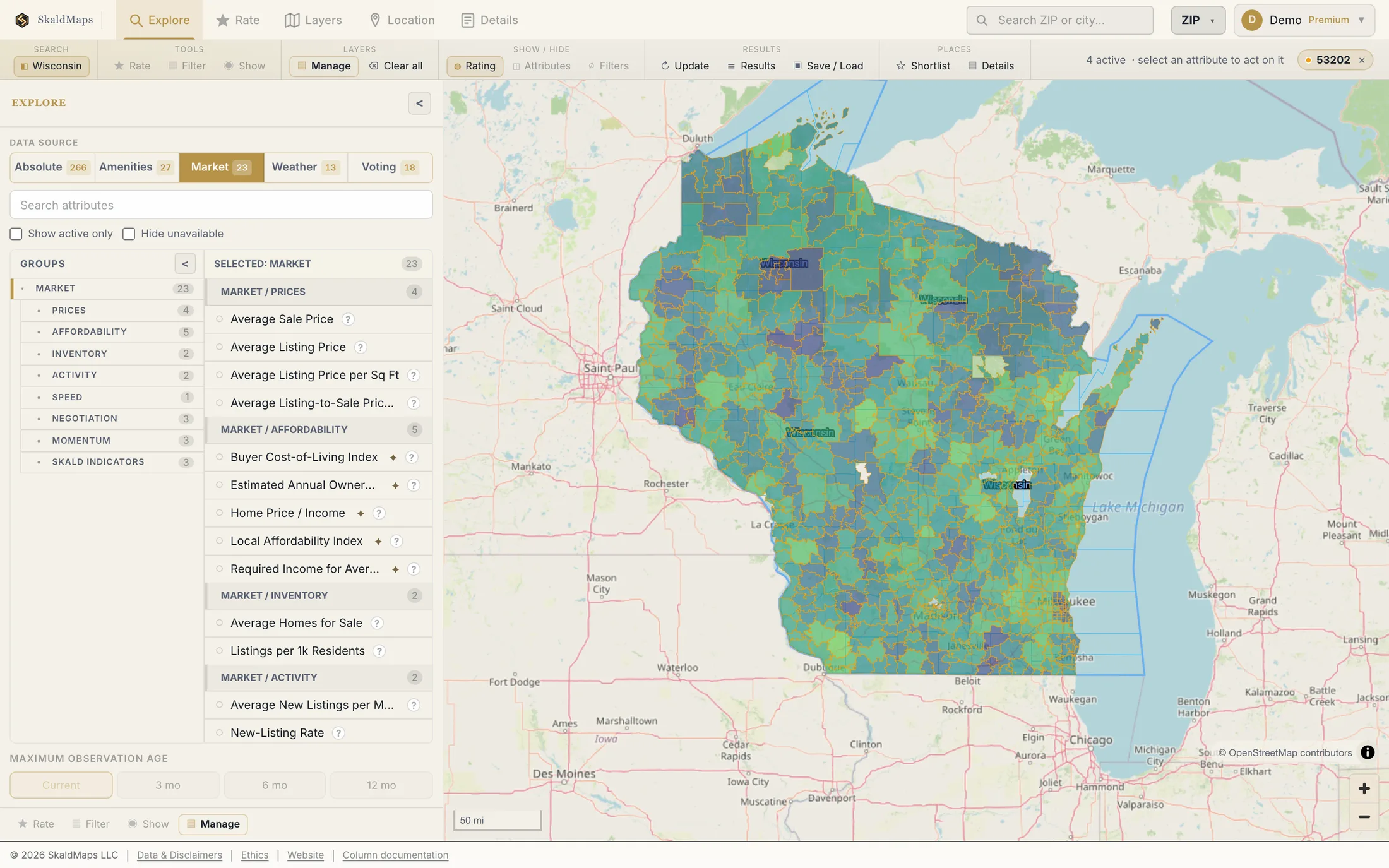Click premium star beside Buyer Cost-of-Living Index

[x=393, y=458]
